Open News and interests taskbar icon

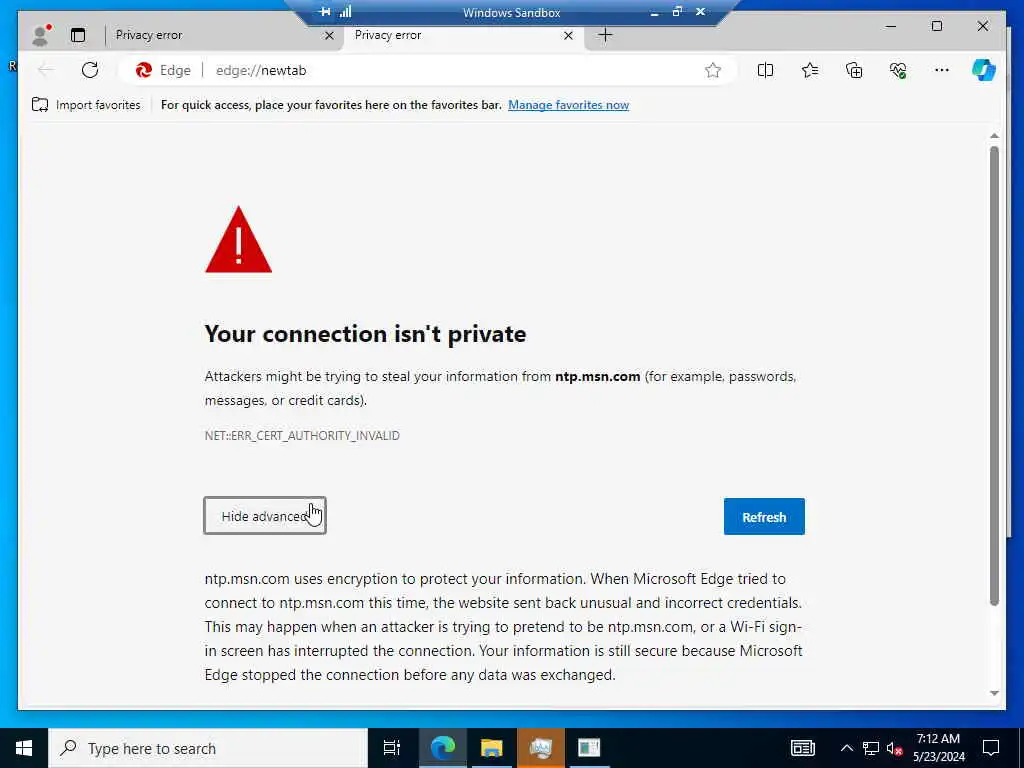[x=803, y=748]
